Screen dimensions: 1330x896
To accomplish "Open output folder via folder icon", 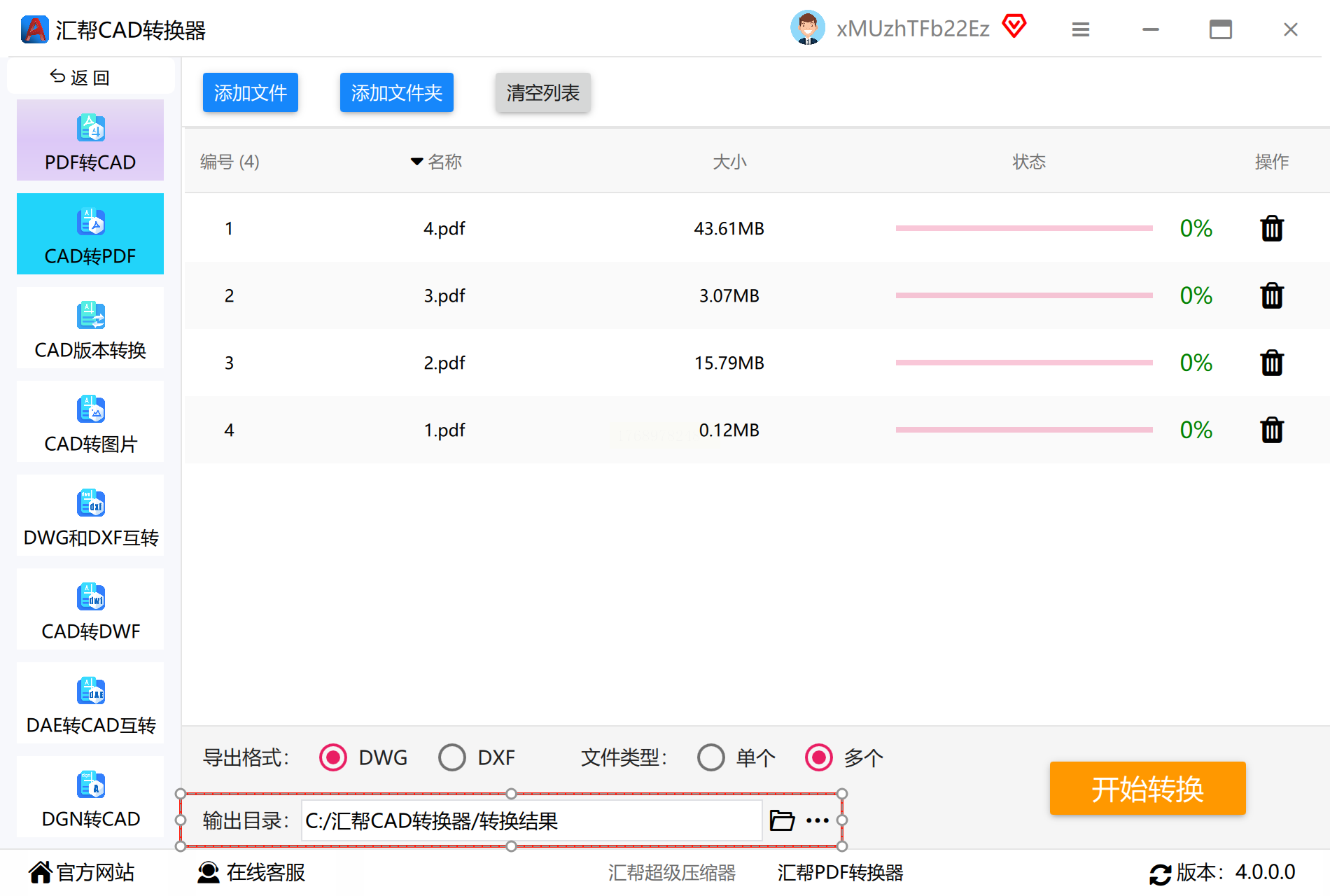I will coord(782,820).
